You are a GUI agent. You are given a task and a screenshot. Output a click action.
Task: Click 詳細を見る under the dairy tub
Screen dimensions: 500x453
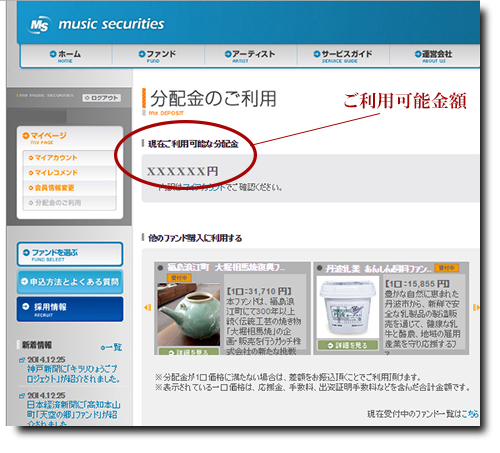348,345
